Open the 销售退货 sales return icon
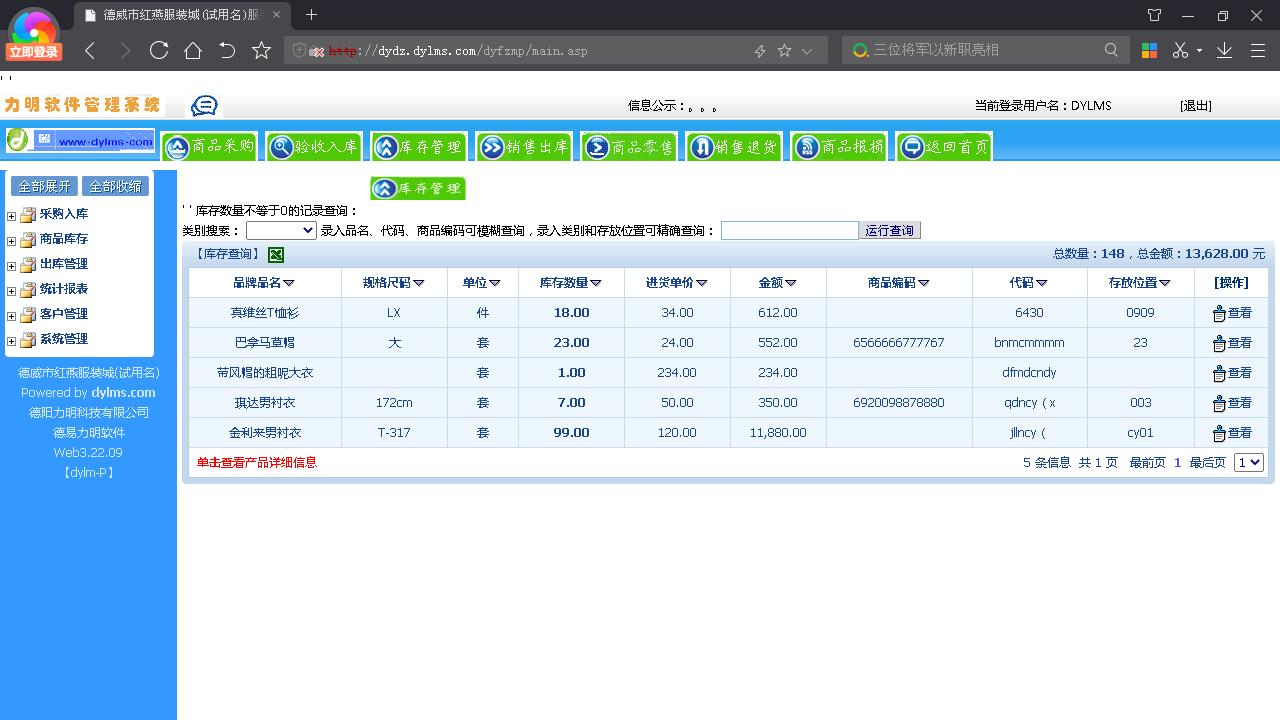This screenshot has width=1280, height=720. pos(734,146)
